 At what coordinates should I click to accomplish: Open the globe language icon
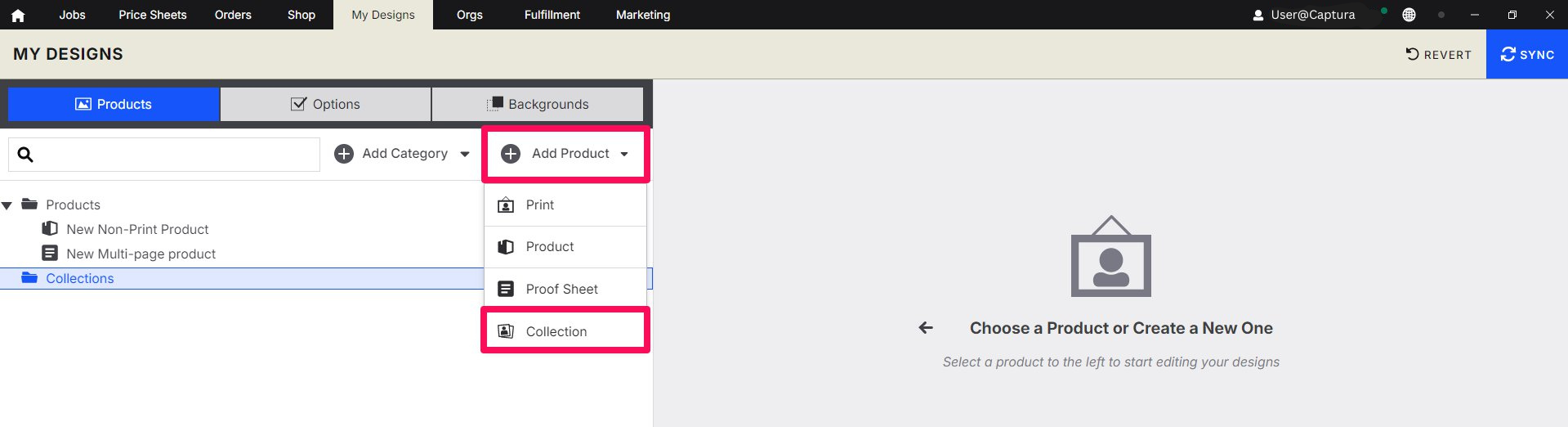click(1409, 15)
